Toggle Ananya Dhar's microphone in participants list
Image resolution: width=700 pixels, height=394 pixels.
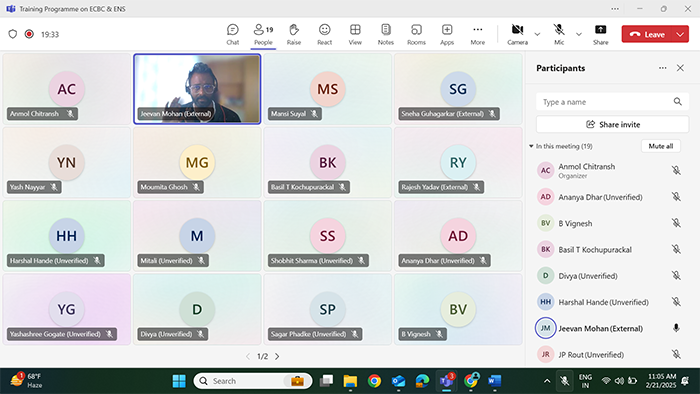676,197
